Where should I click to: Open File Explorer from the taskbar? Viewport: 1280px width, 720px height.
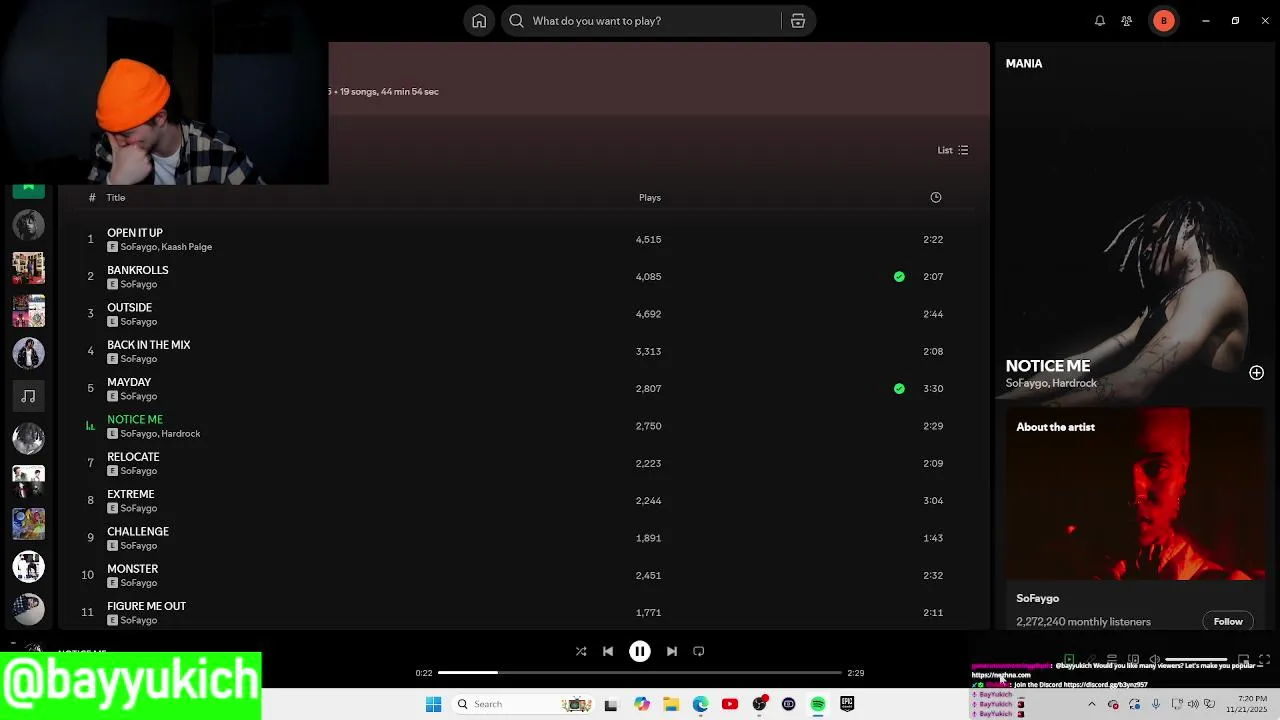[671, 704]
